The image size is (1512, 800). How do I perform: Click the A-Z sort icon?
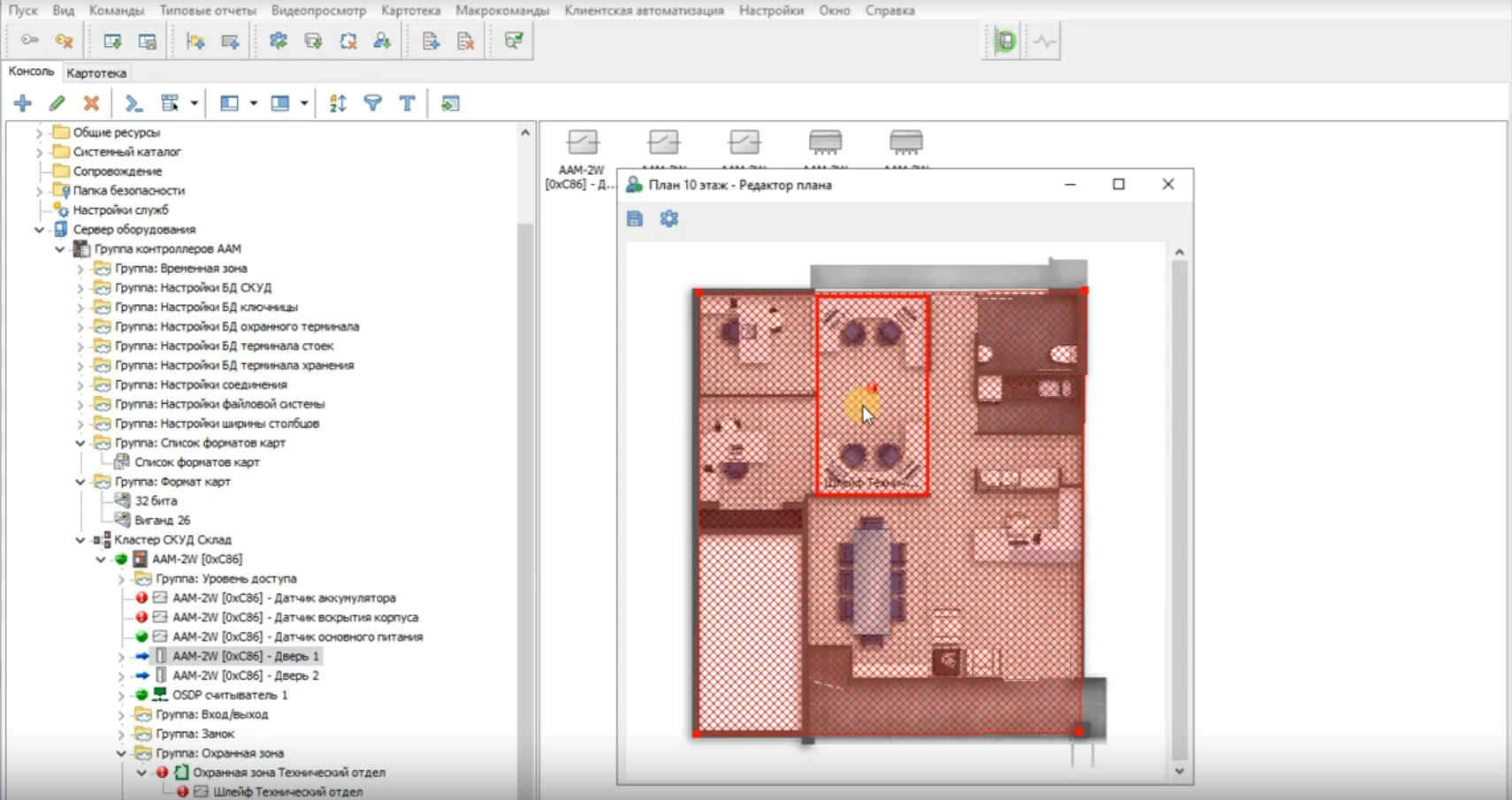[338, 103]
